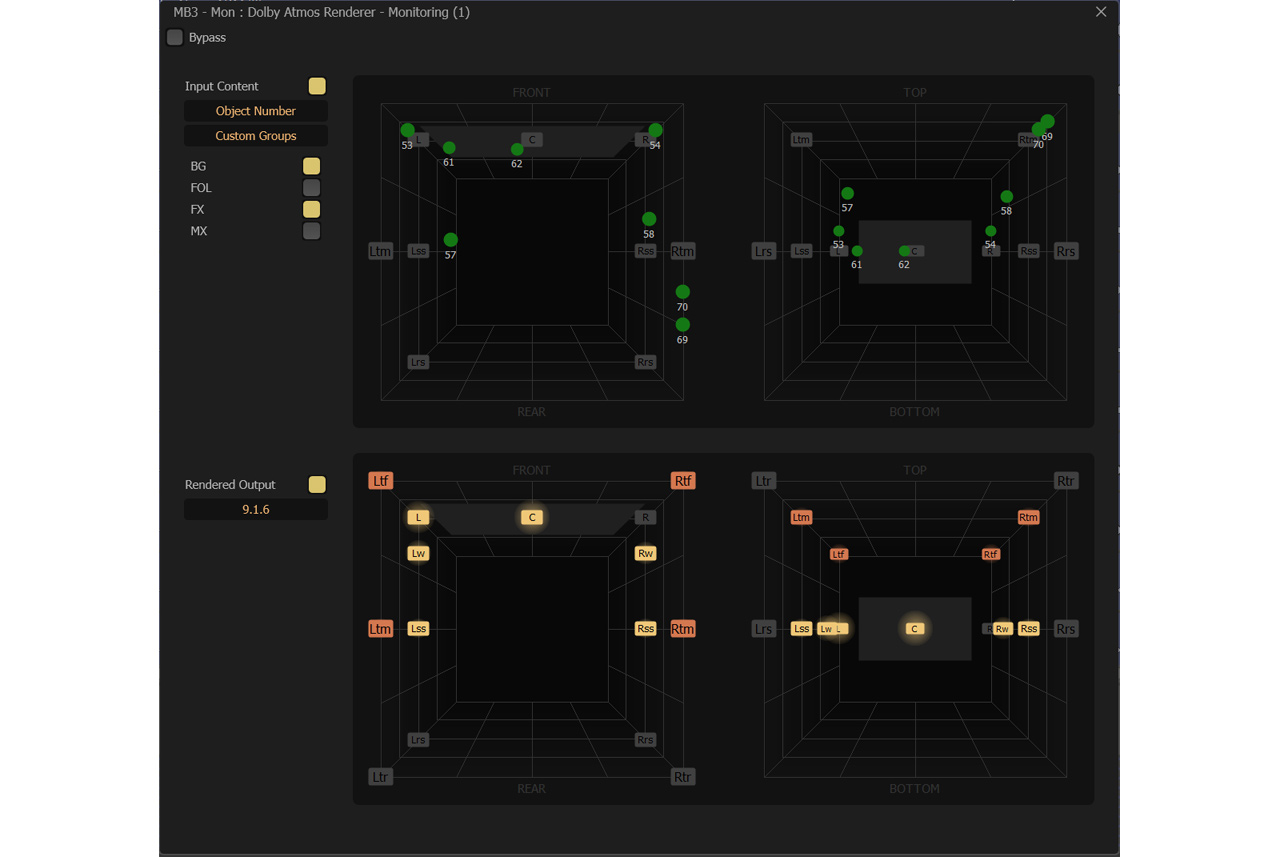Toggle the Rendered Output view switch
Viewport: 1280px width, 857px height.
tap(317, 485)
